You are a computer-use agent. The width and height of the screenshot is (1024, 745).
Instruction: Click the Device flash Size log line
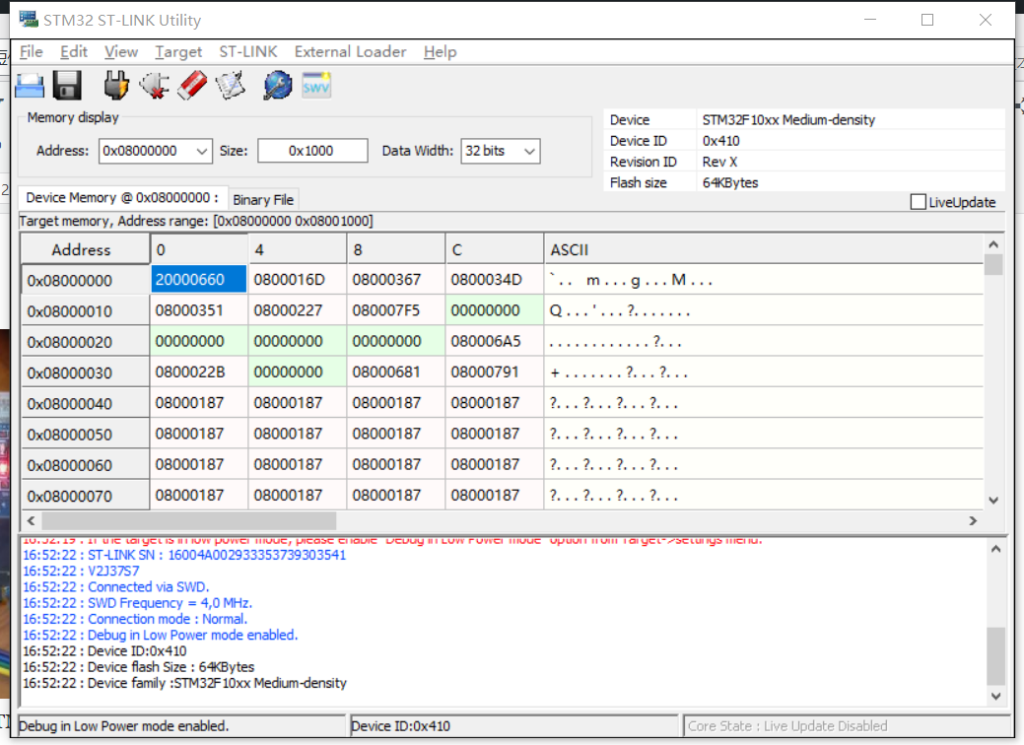coord(138,667)
